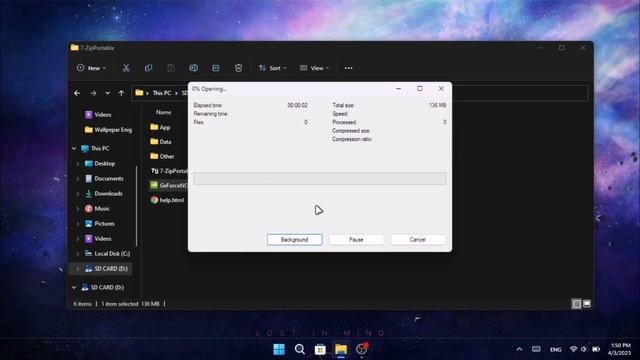Expand the Documents tree node

click(78, 179)
